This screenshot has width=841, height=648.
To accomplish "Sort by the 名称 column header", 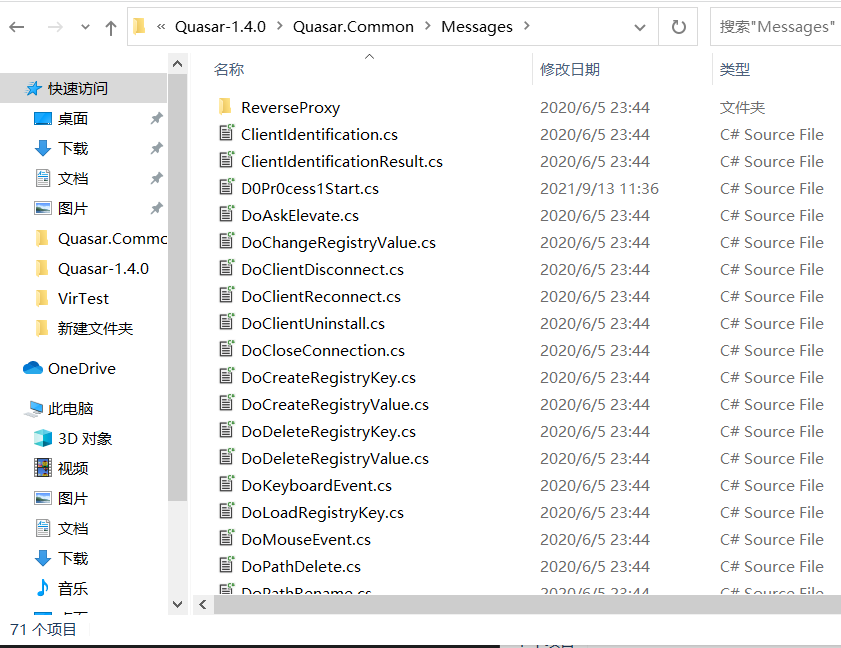I will [x=228, y=69].
